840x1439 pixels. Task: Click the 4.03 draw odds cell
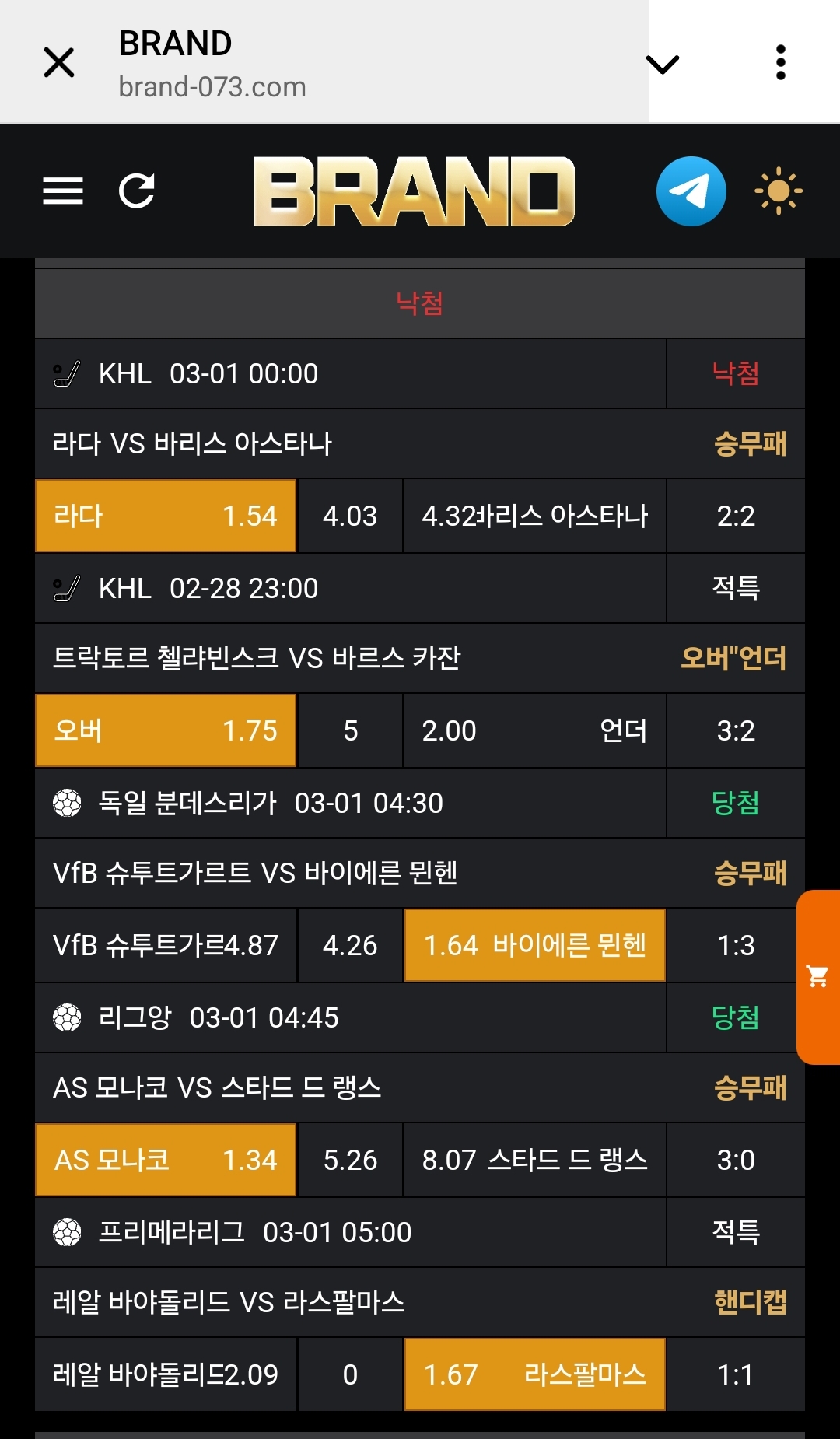coord(350,516)
